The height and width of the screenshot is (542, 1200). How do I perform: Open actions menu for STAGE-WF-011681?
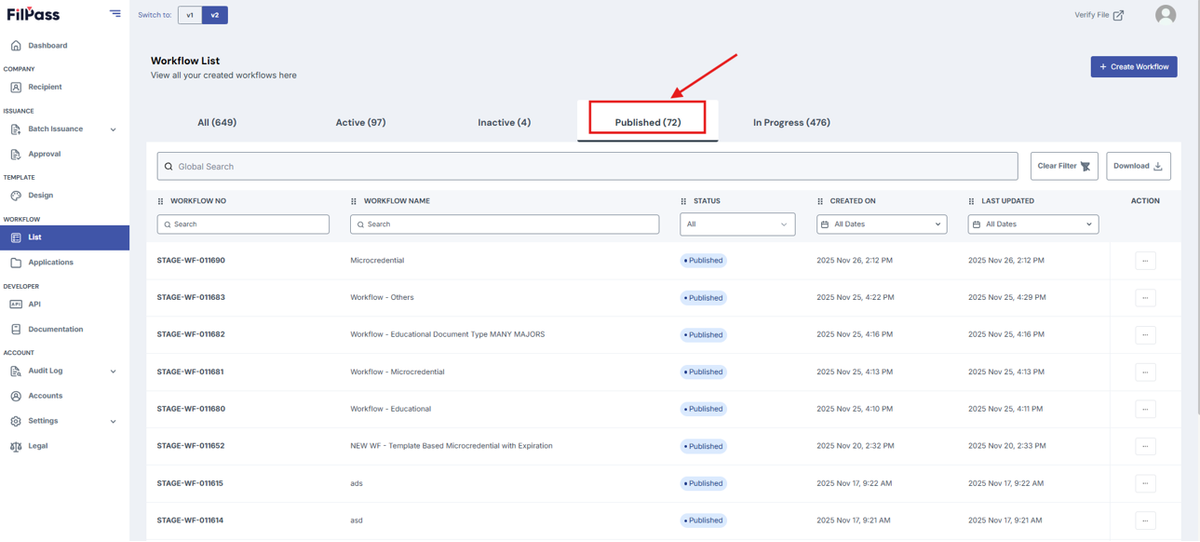tap(1145, 372)
